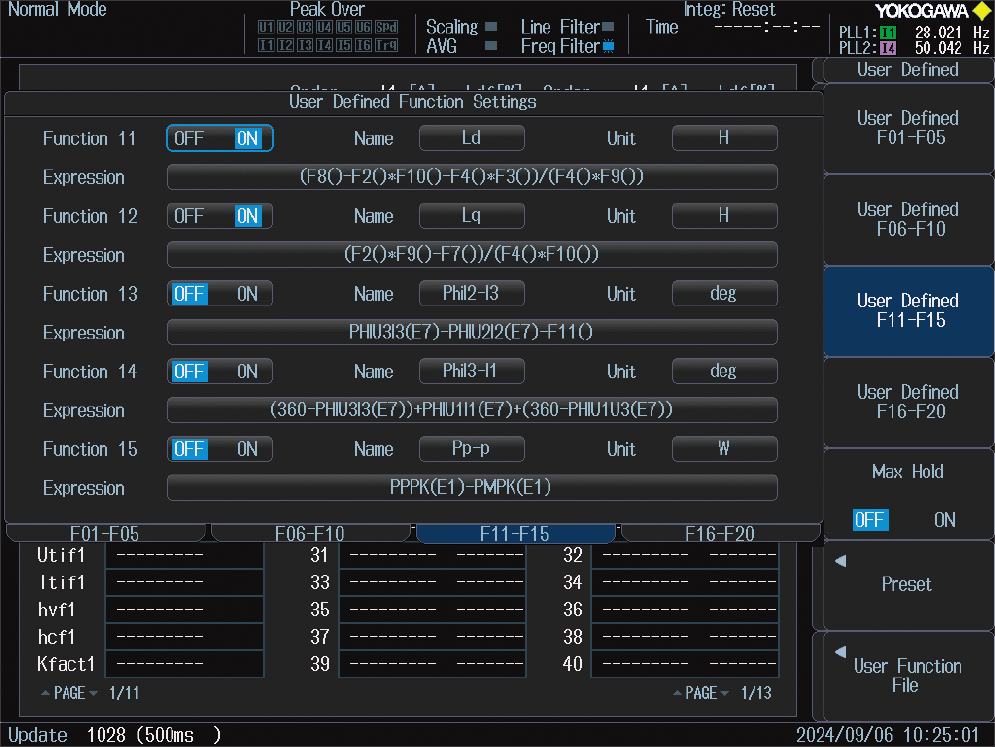Click the I2 peak over indicator
Screen dimensions: 995x747
click(x=286, y=45)
